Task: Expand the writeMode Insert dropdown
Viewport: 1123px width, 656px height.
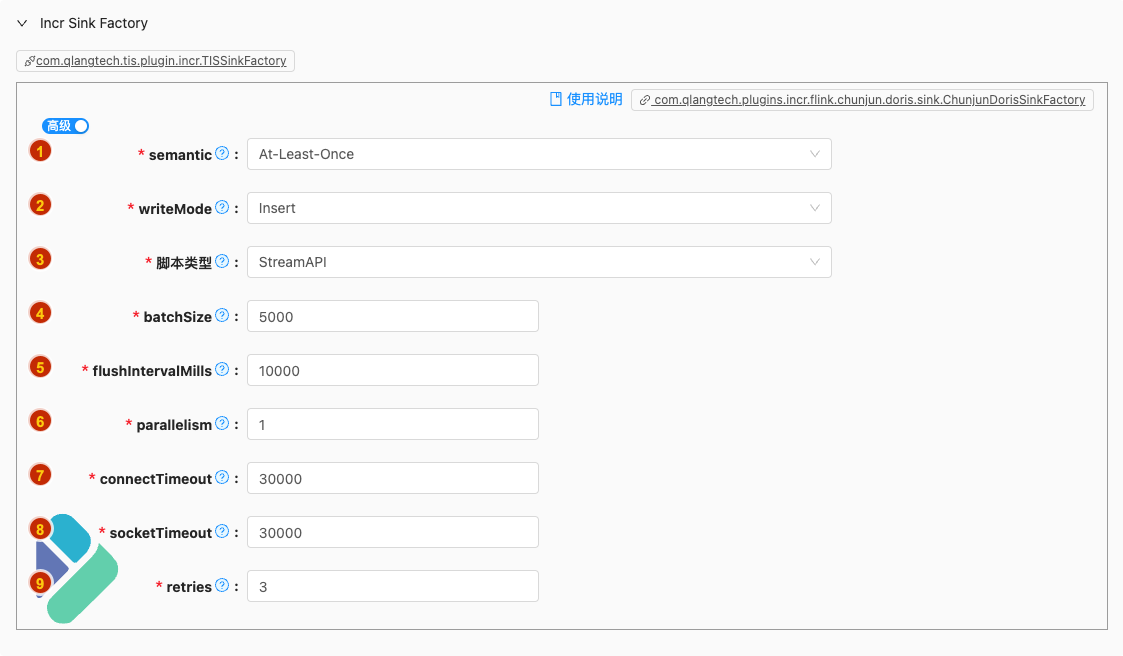Action: pyautogui.click(x=539, y=208)
